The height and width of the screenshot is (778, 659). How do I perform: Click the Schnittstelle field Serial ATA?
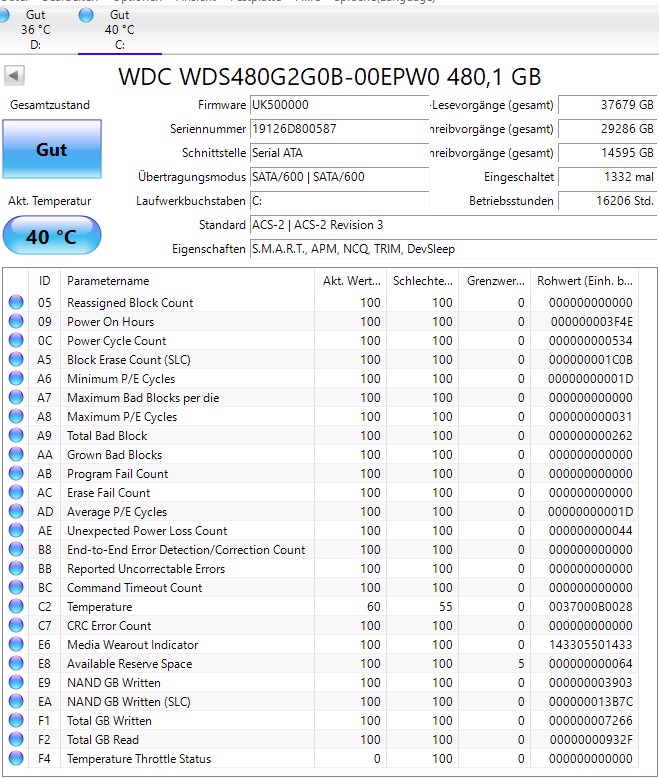point(339,153)
